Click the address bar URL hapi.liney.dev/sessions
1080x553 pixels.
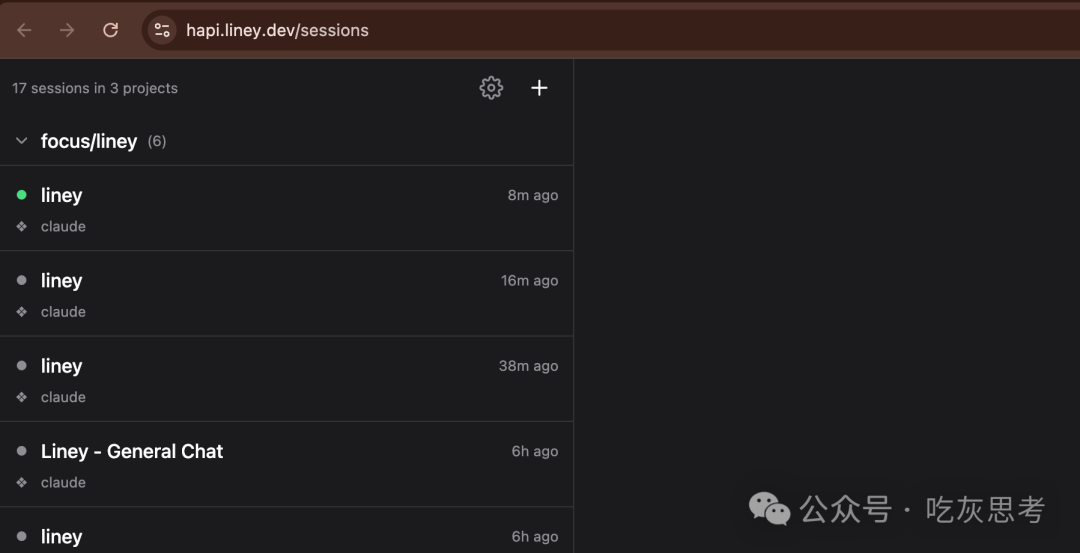(x=277, y=30)
